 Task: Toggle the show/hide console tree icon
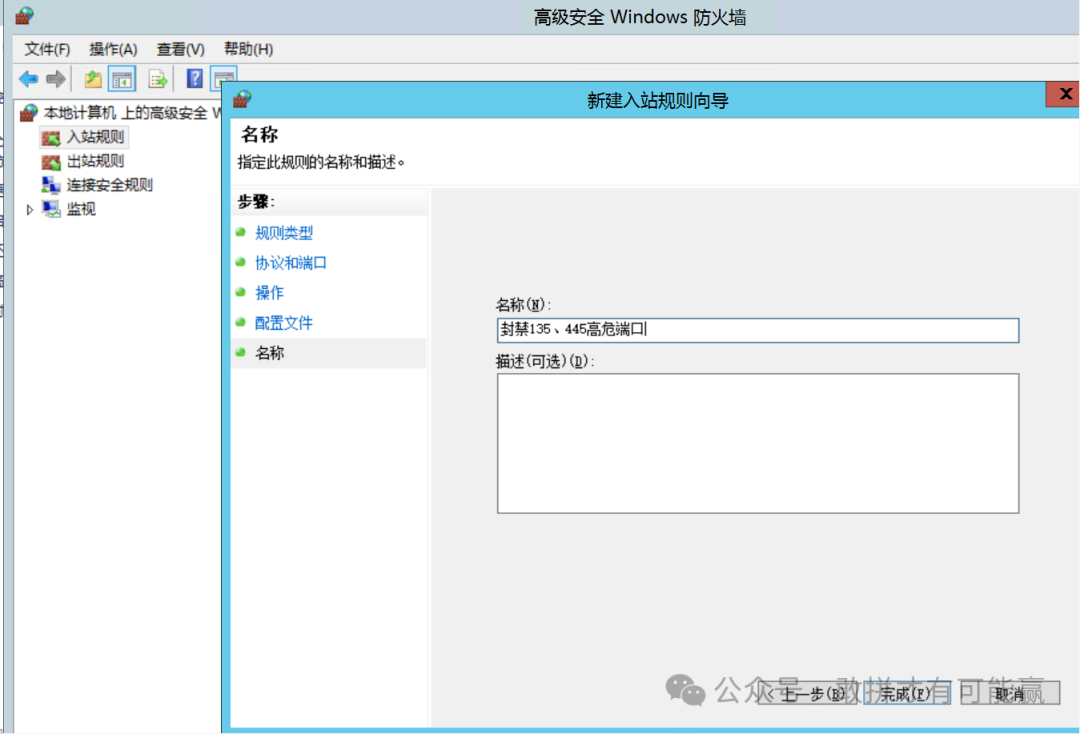point(122,79)
